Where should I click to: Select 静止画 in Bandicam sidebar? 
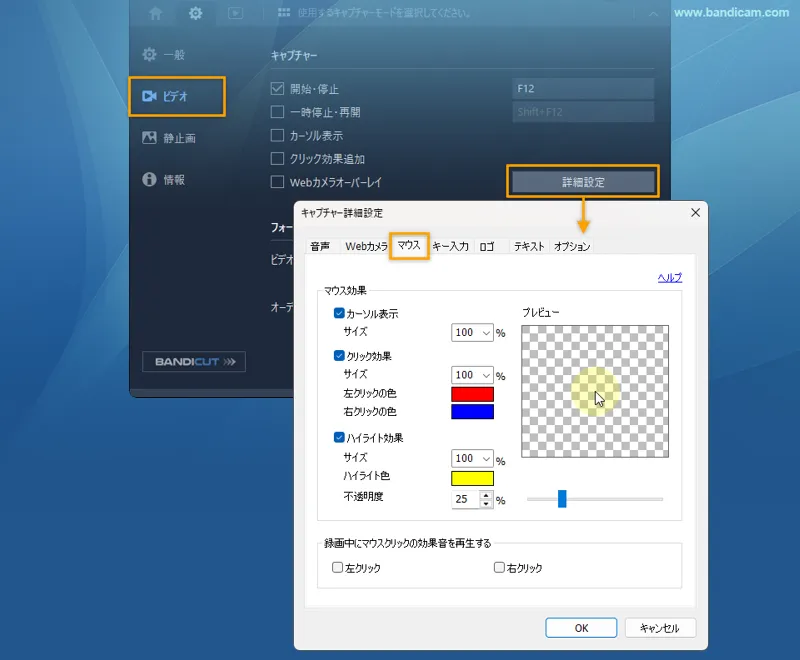(x=169, y=138)
